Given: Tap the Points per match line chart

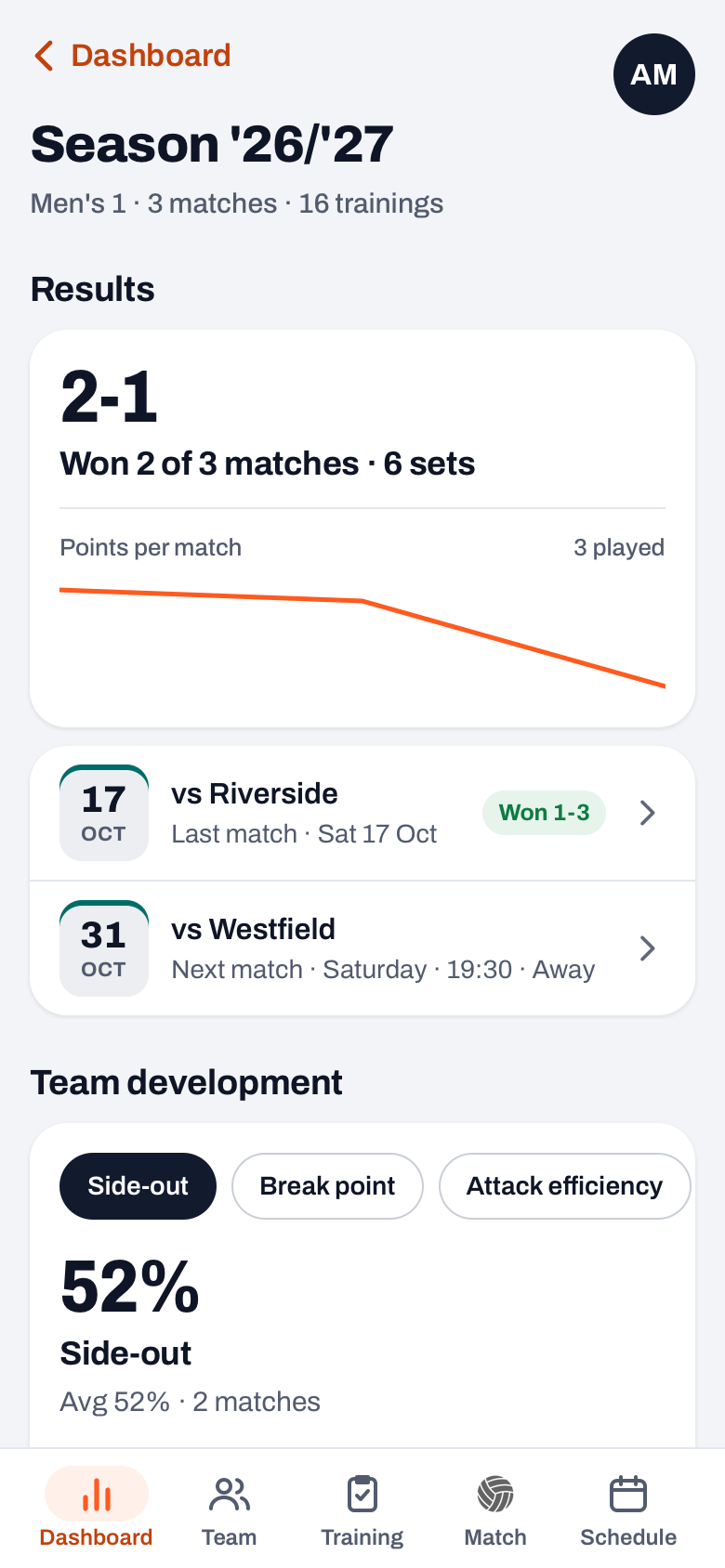Looking at the screenshot, I should click(x=362, y=637).
